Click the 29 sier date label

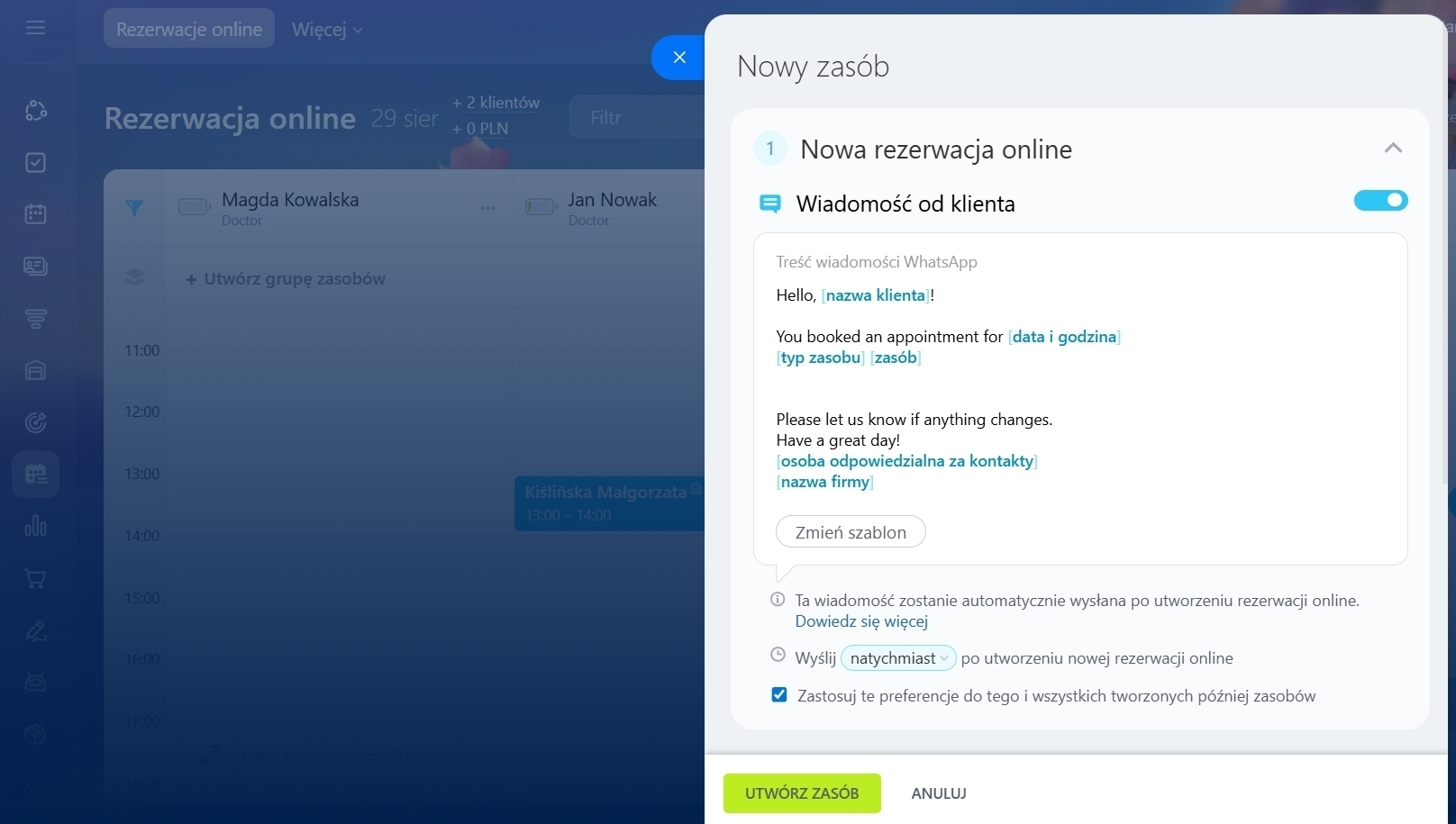[405, 119]
